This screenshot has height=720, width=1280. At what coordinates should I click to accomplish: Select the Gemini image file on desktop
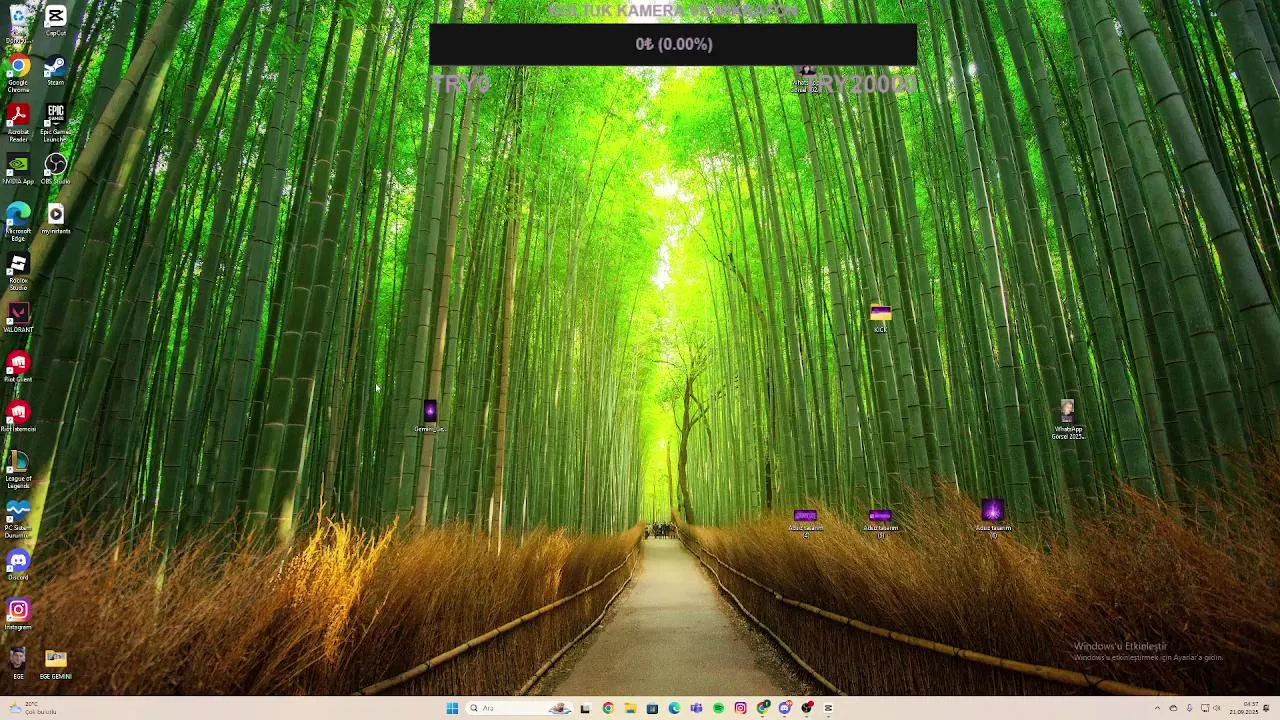pos(430,416)
